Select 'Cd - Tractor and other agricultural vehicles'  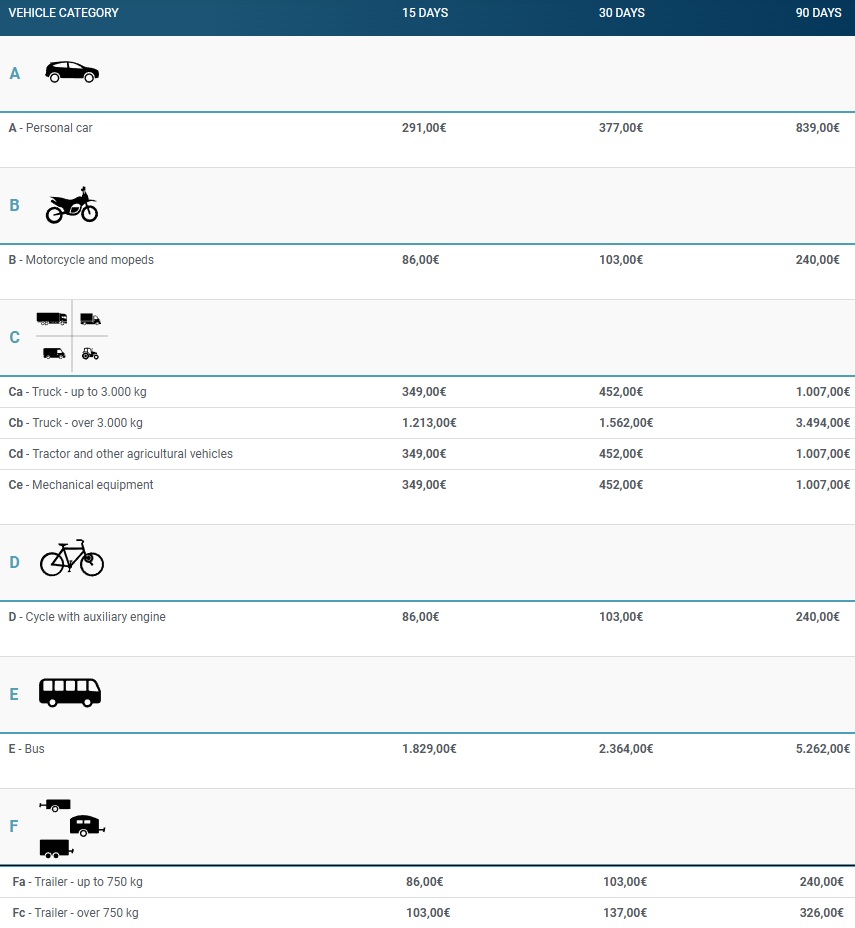(120, 454)
